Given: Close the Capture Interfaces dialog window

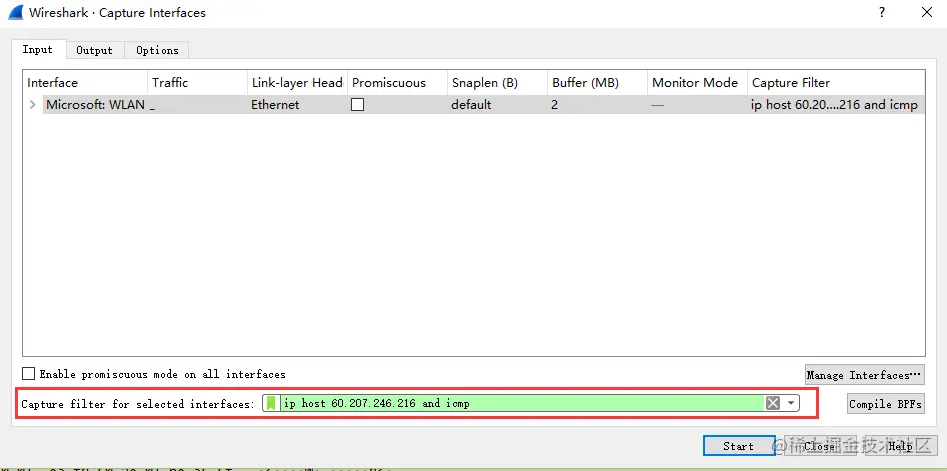Looking at the screenshot, I should coord(926,12).
